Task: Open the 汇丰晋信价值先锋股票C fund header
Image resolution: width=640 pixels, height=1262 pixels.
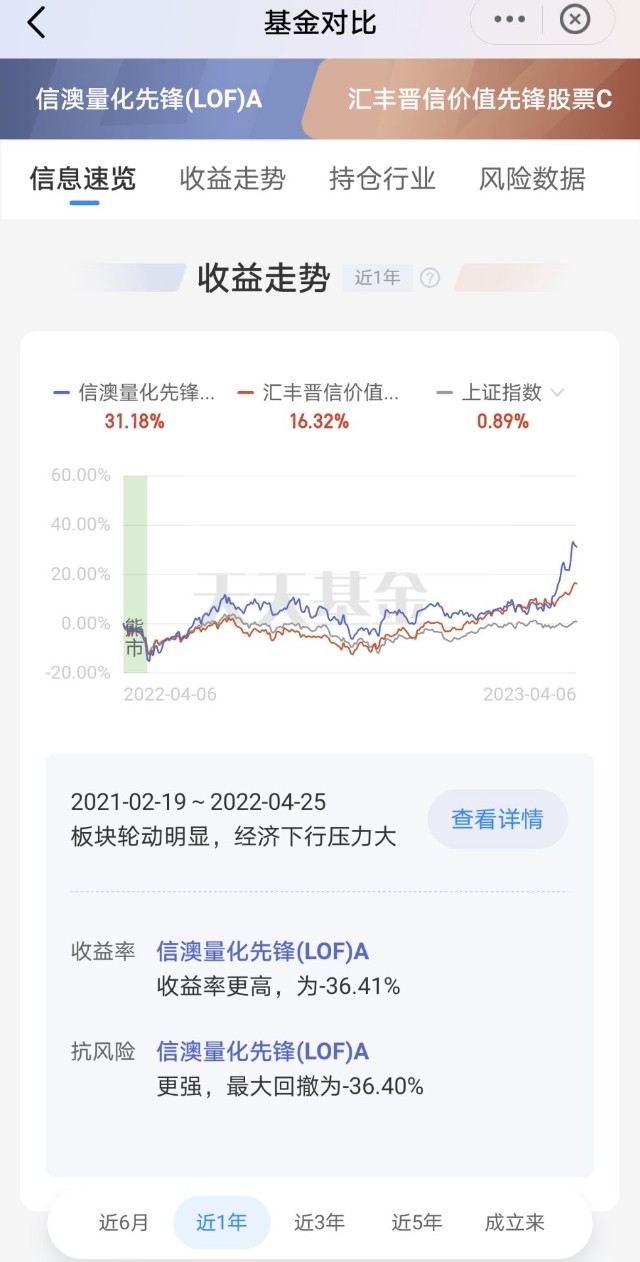Action: tap(480, 99)
